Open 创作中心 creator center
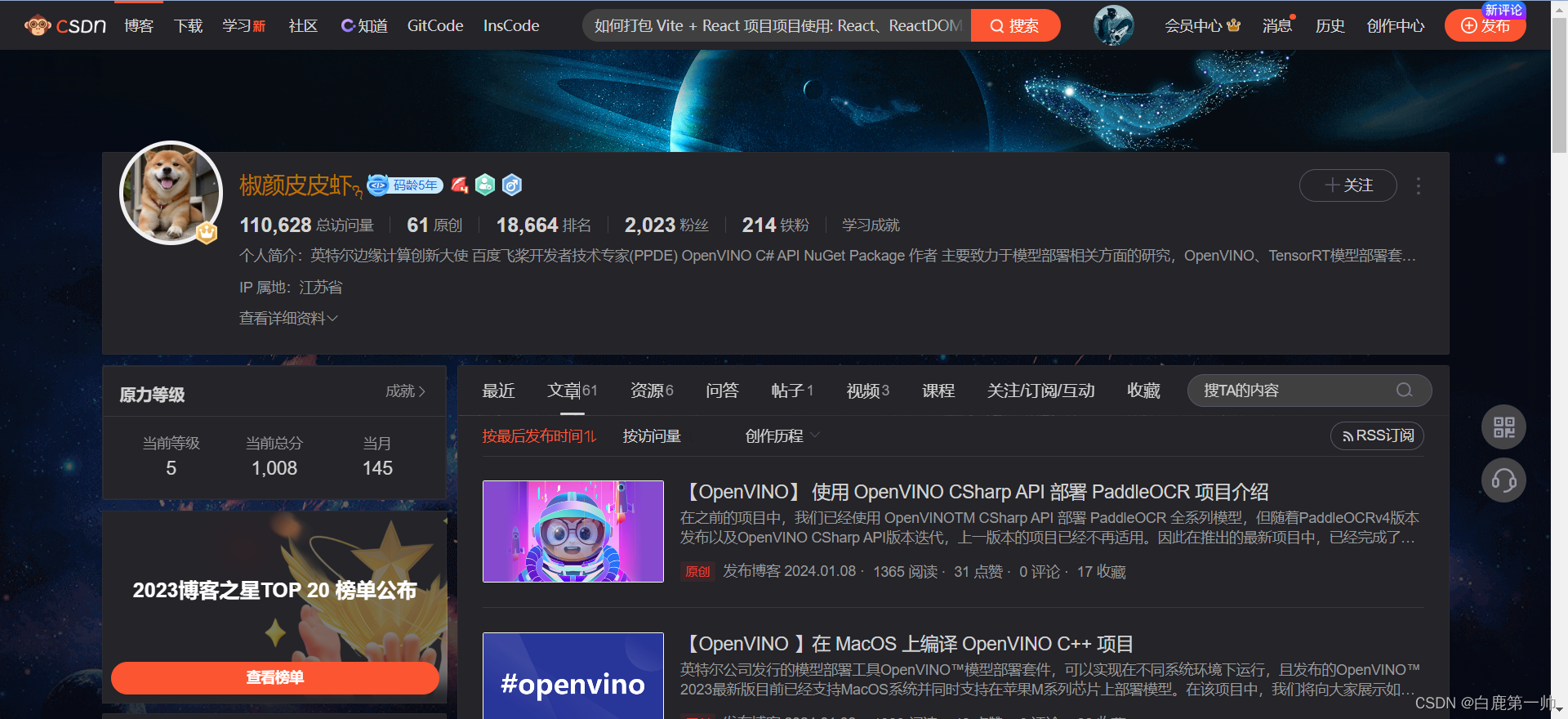This screenshot has width=1568, height=719. click(1395, 25)
